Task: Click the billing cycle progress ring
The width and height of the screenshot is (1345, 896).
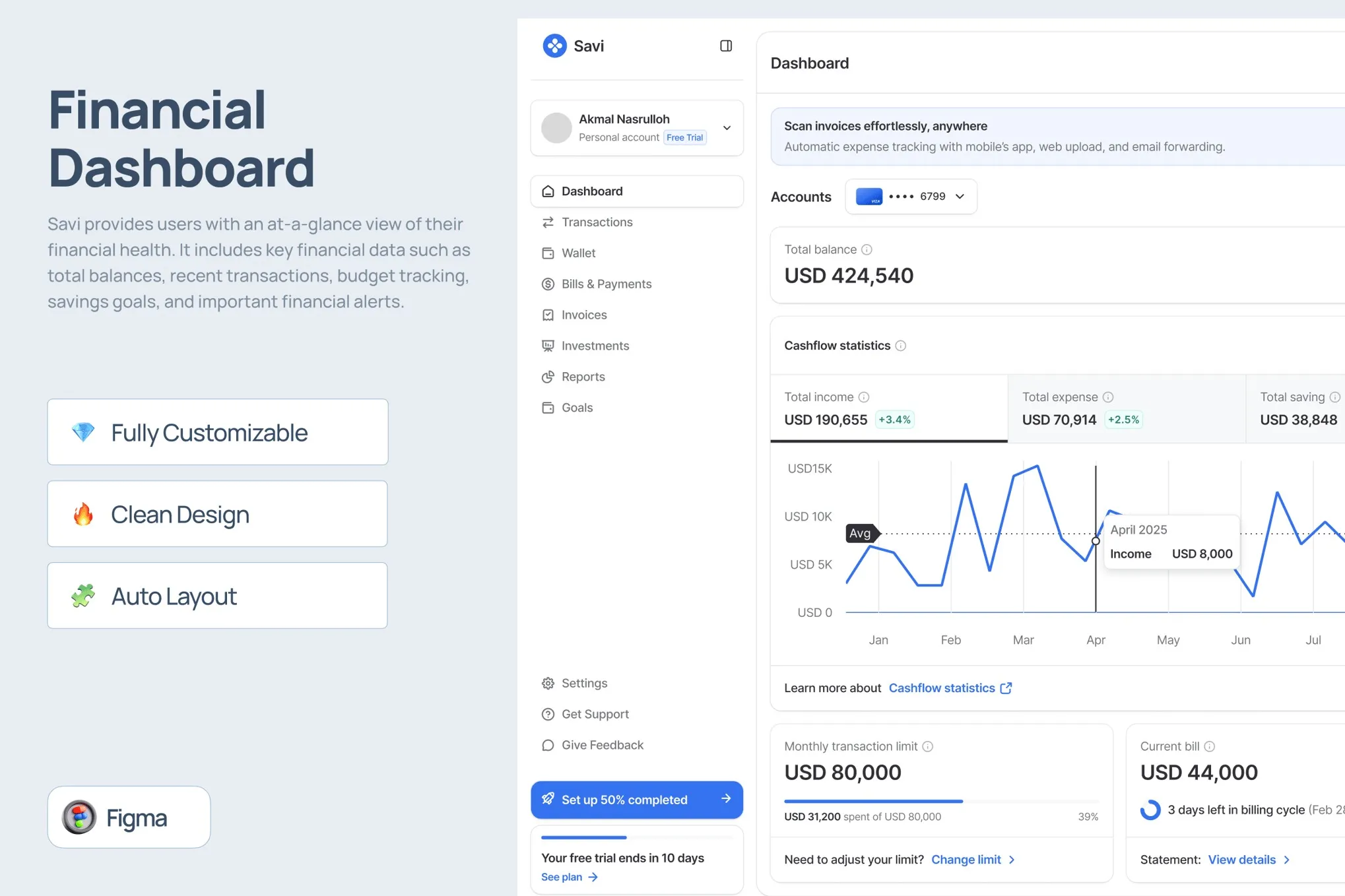Action: point(1150,810)
